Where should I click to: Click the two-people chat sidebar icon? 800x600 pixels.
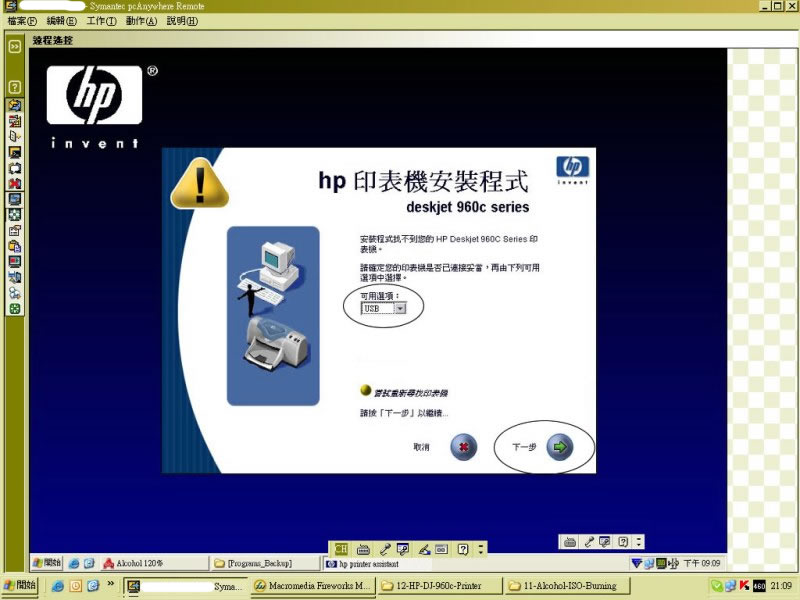coord(15,293)
